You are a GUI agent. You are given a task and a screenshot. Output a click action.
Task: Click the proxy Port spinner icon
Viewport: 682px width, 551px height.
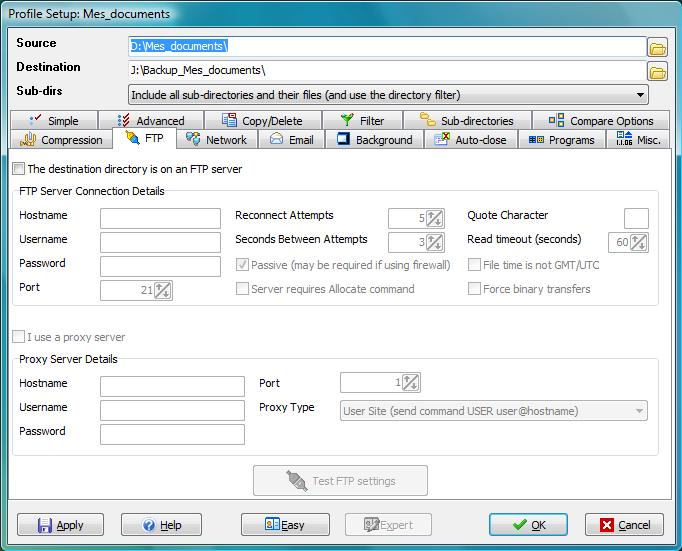(x=410, y=382)
